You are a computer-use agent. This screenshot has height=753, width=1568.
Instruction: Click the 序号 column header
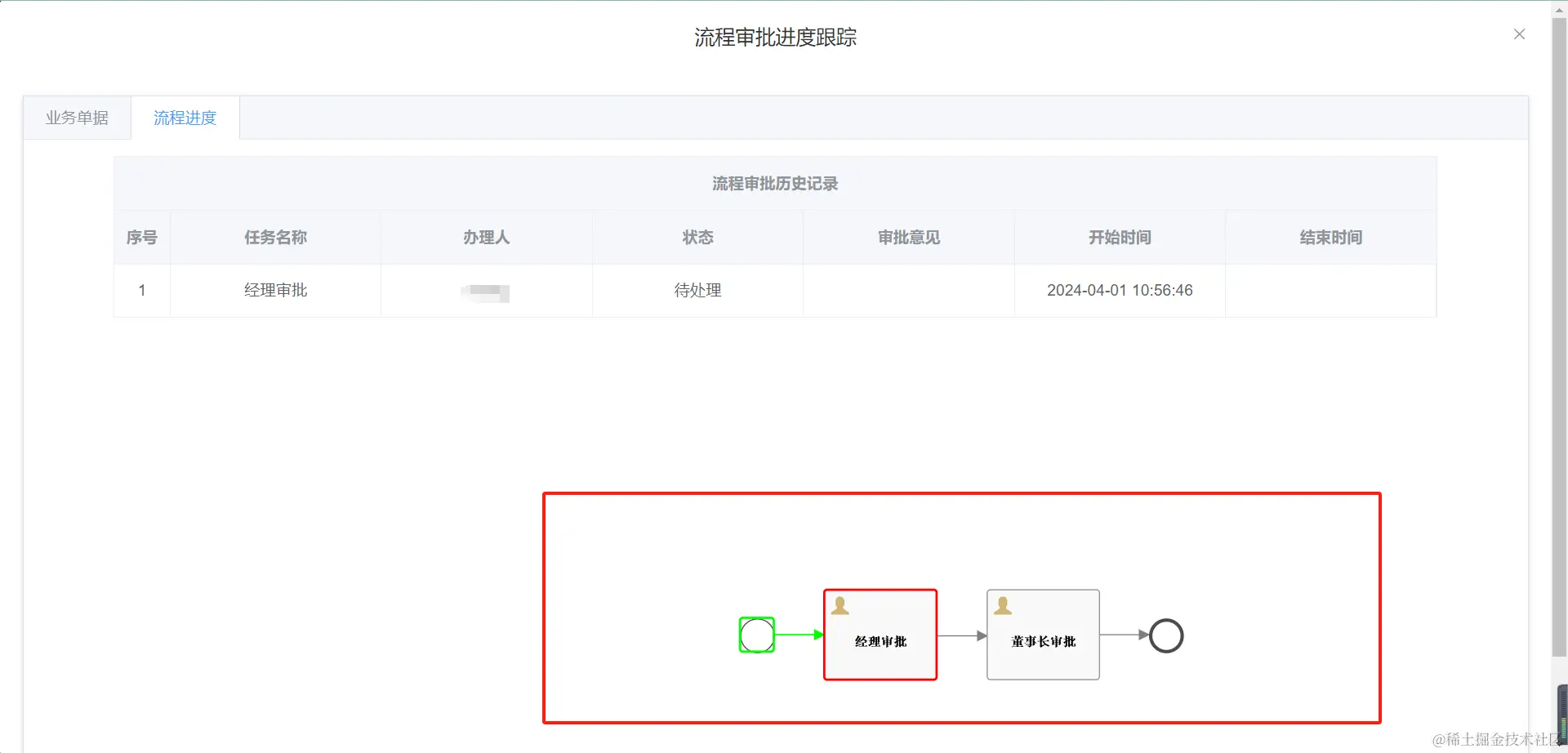(x=142, y=238)
